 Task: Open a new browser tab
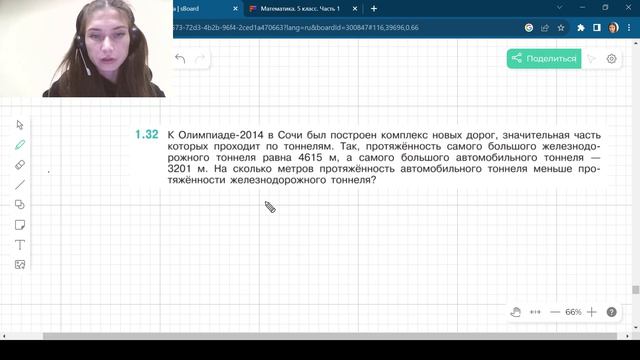pyautogui.click(x=374, y=9)
